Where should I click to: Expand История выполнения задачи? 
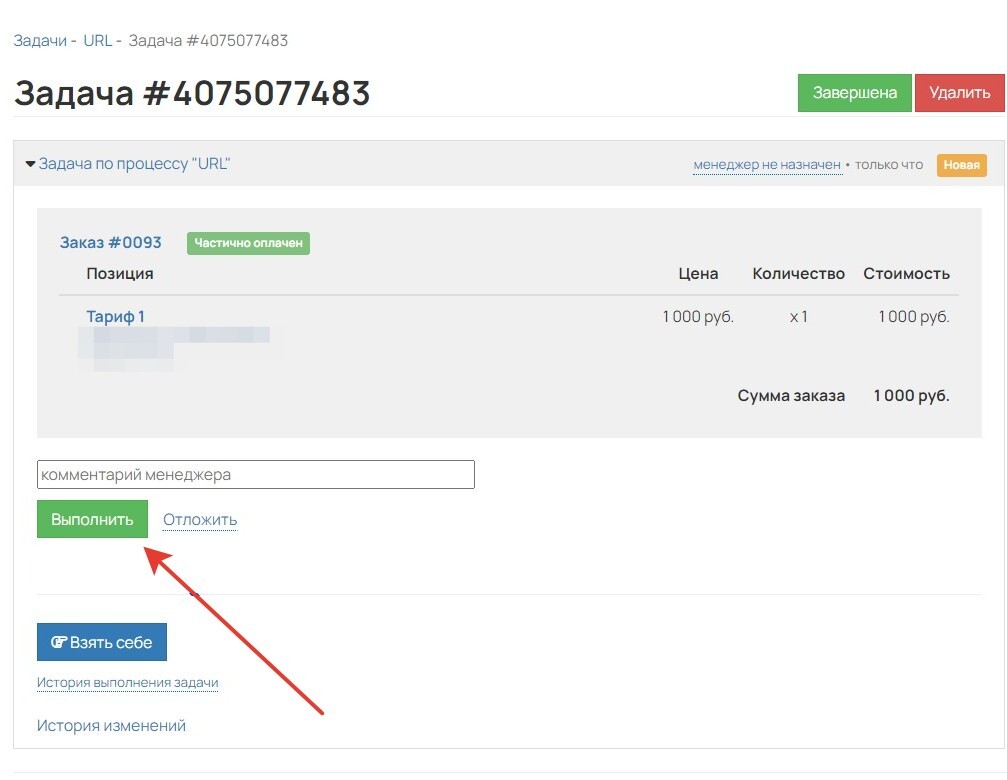click(127, 683)
